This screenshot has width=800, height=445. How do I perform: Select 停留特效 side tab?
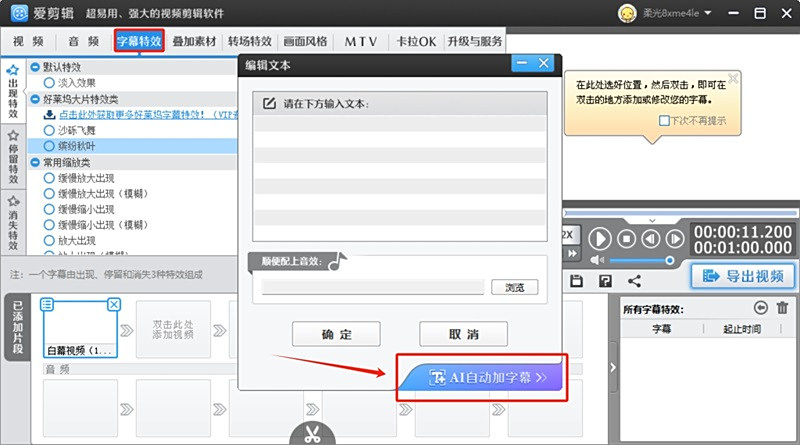click(x=13, y=157)
